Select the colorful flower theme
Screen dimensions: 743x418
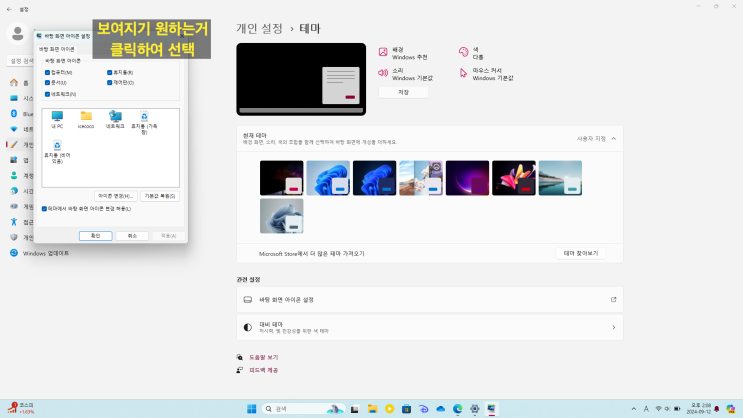coord(514,178)
